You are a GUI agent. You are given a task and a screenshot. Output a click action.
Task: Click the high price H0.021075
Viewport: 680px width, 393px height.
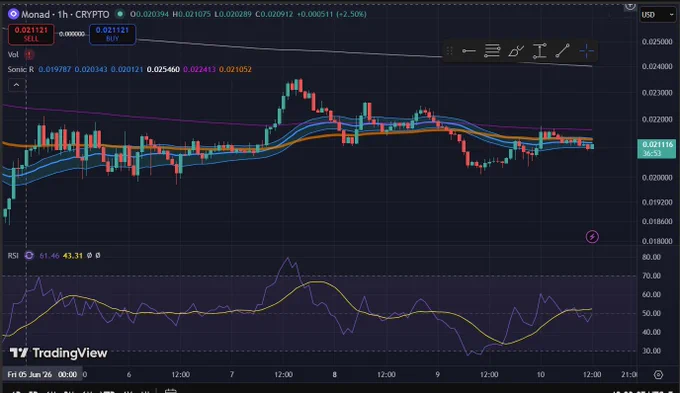(191, 14)
